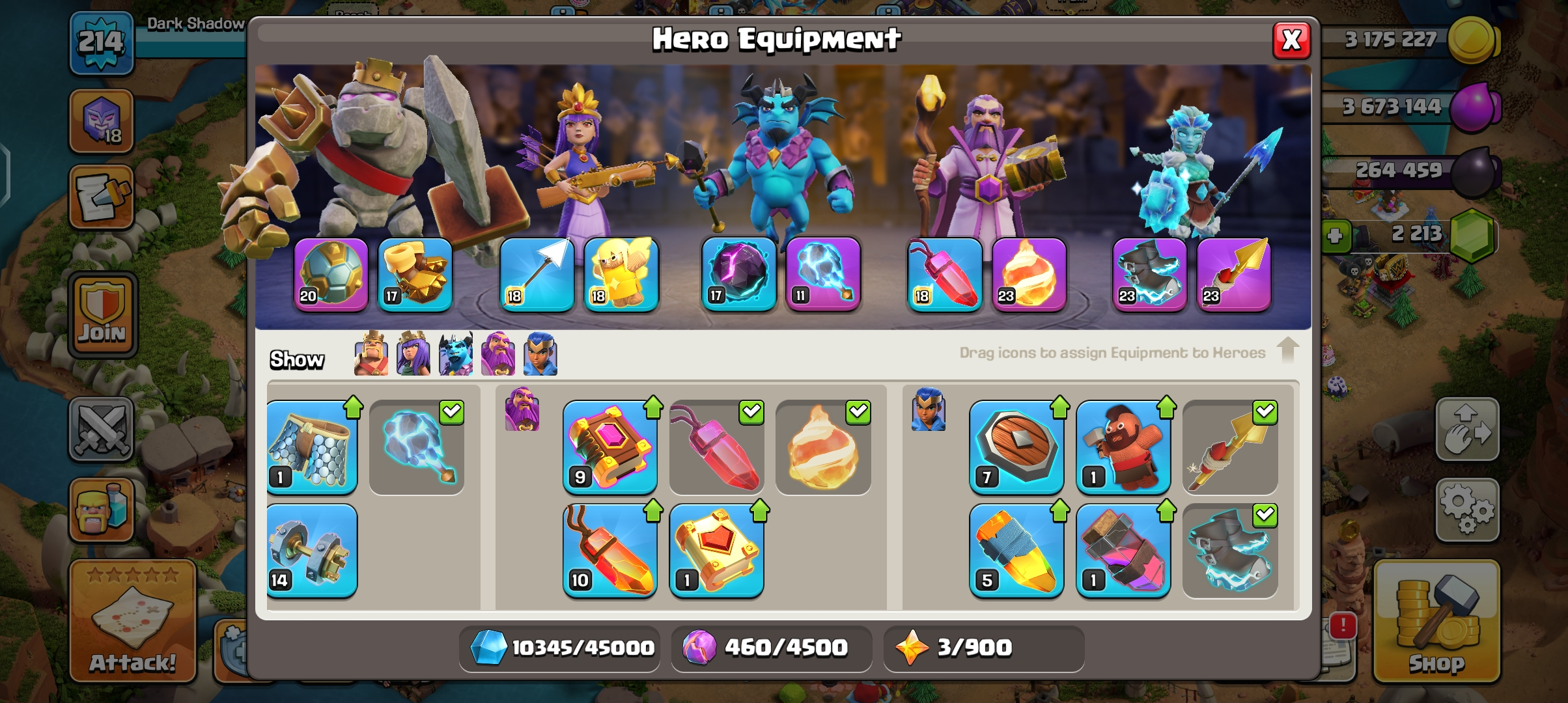Tap the equipped Fireball equipment with checkmark
The image size is (1568, 703).
click(823, 447)
